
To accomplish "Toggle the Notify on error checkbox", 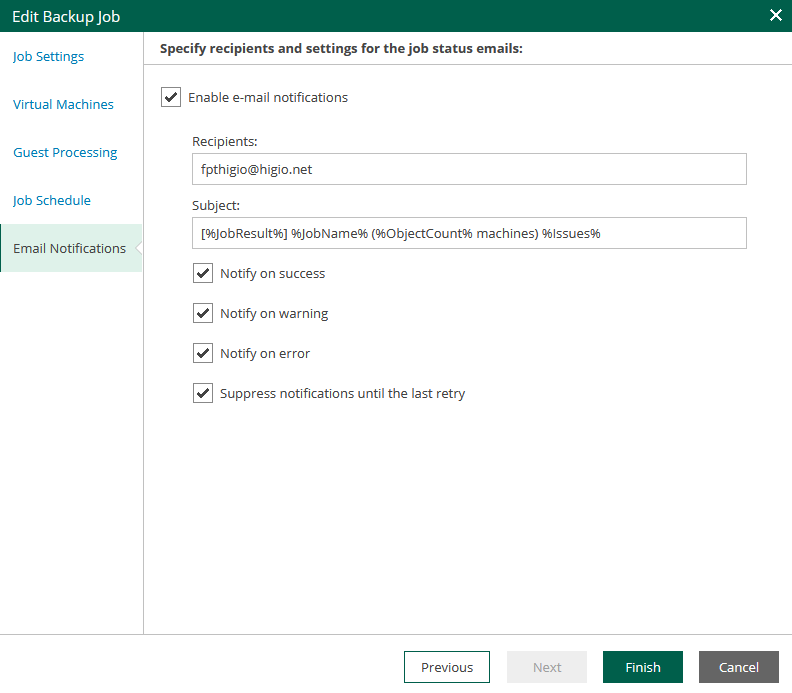I will [203, 354].
